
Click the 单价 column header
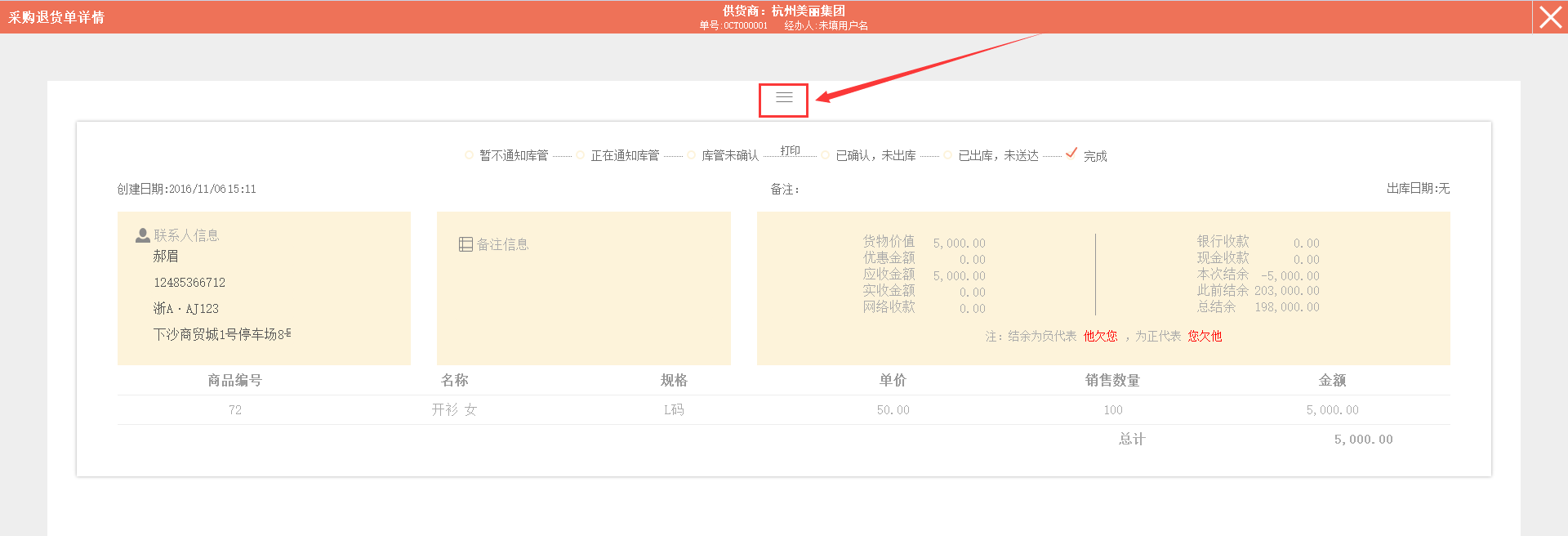(x=893, y=380)
